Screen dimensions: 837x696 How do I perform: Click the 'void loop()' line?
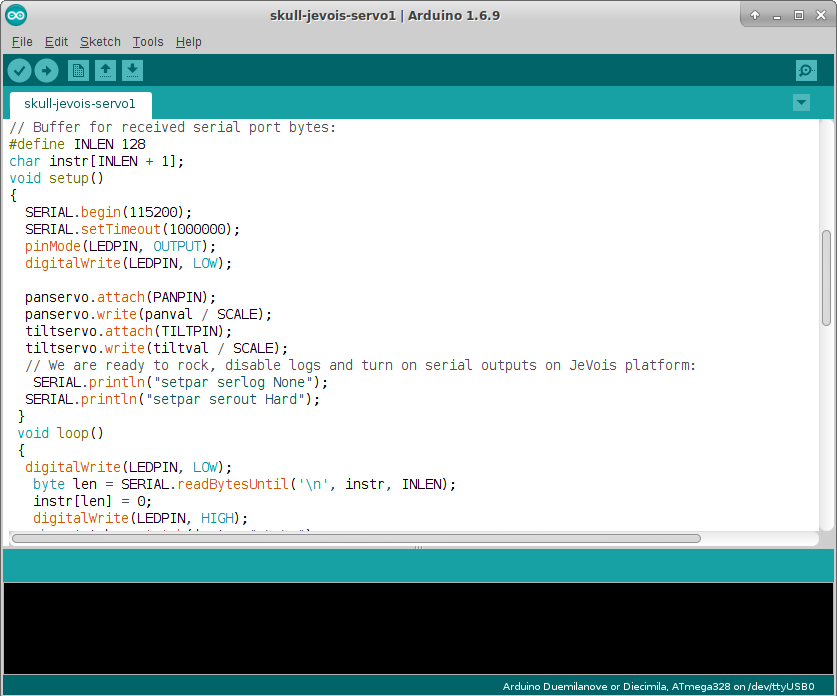(60, 433)
